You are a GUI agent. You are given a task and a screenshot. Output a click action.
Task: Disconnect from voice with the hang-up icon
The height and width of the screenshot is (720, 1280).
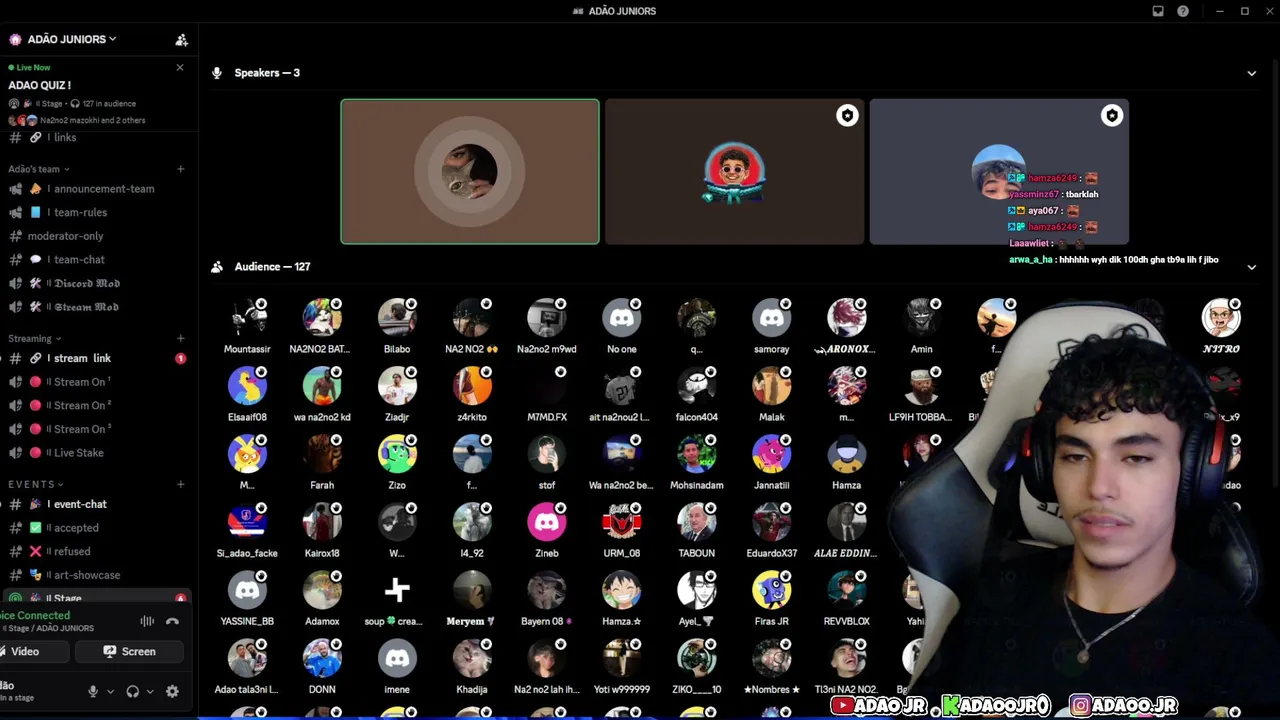point(172,621)
